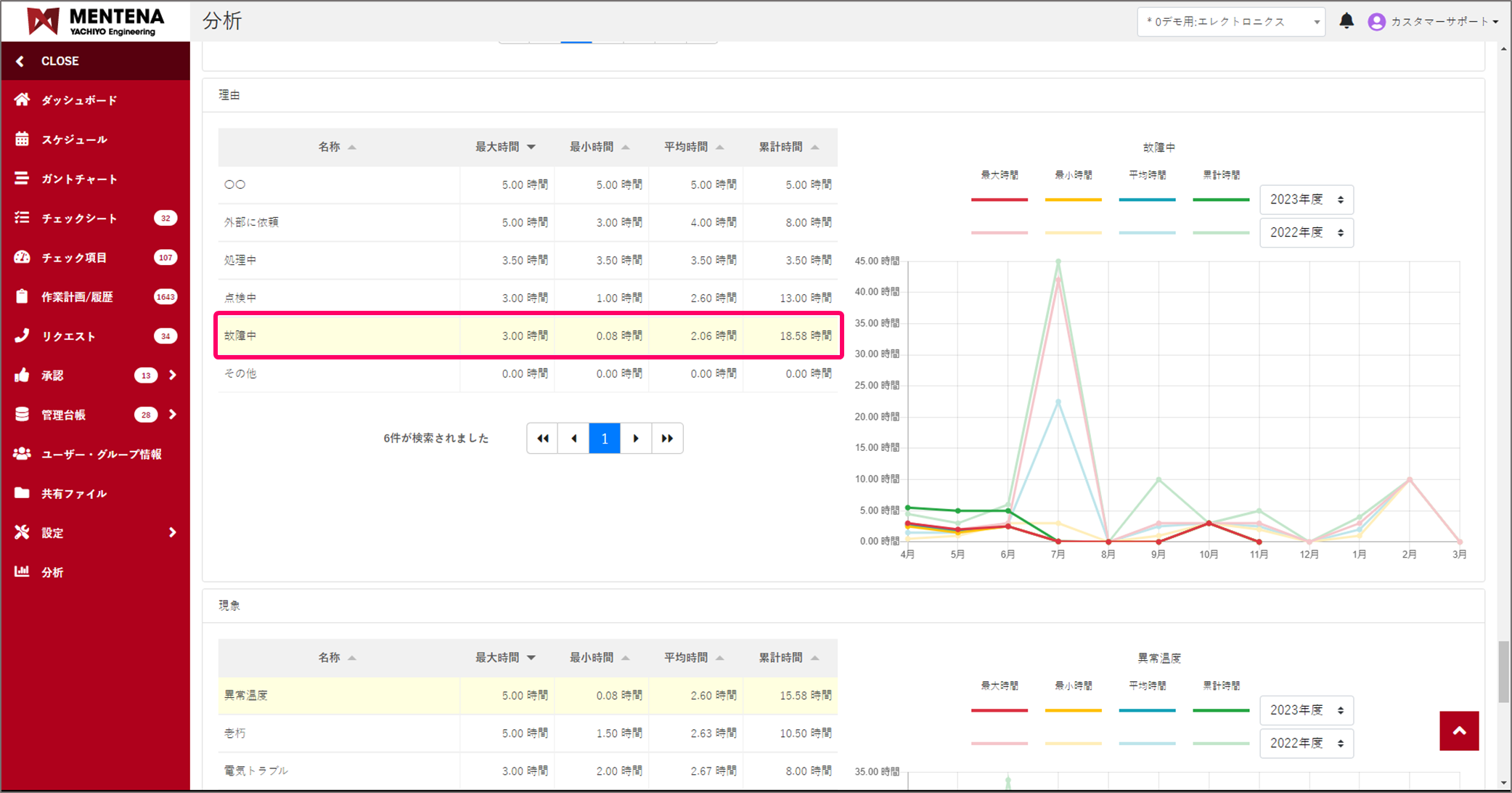Click the notification bell icon

point(1346,21)
